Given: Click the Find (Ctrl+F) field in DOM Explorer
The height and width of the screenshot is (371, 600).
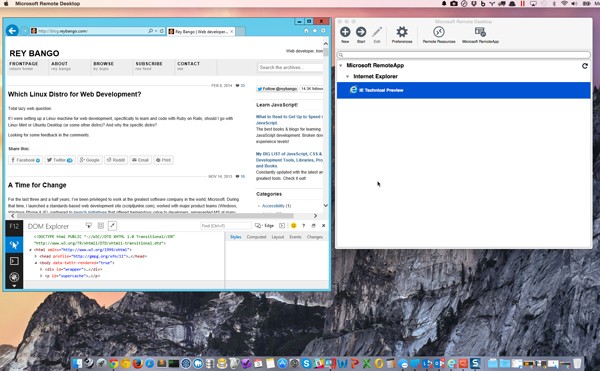Looking at the screenshot, I should click(x=225, y=226).
